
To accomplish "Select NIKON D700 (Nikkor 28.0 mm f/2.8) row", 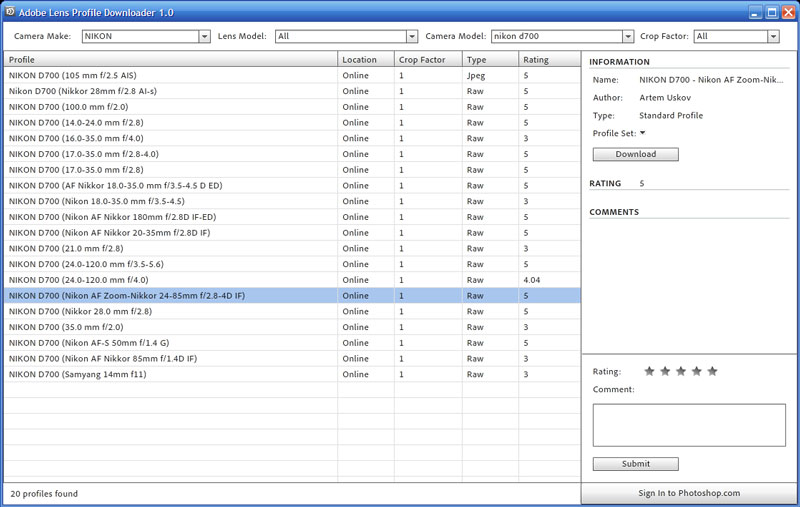I will [x=292, y=312].
